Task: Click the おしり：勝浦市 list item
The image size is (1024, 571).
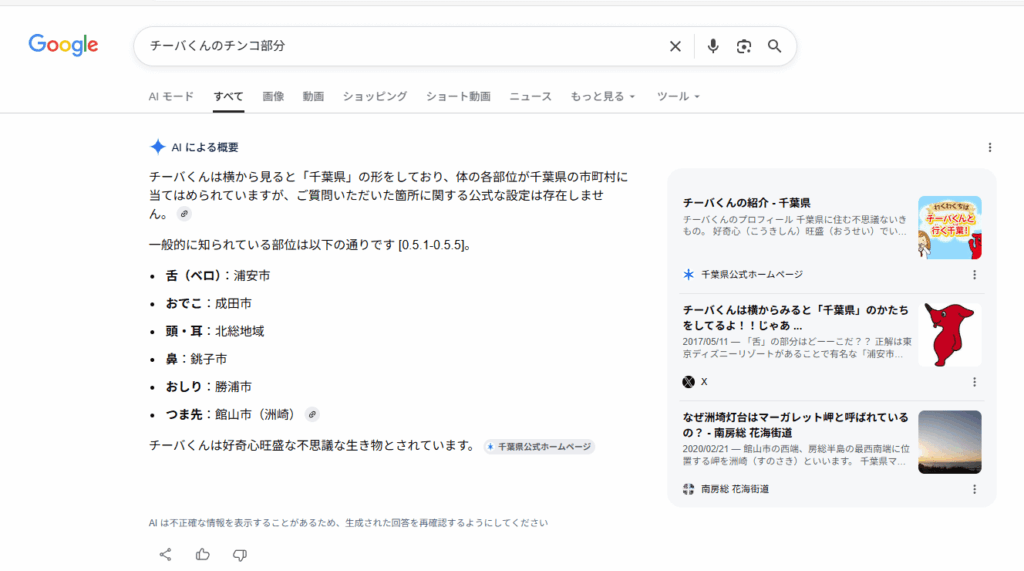Action: [x=208, y=387]
